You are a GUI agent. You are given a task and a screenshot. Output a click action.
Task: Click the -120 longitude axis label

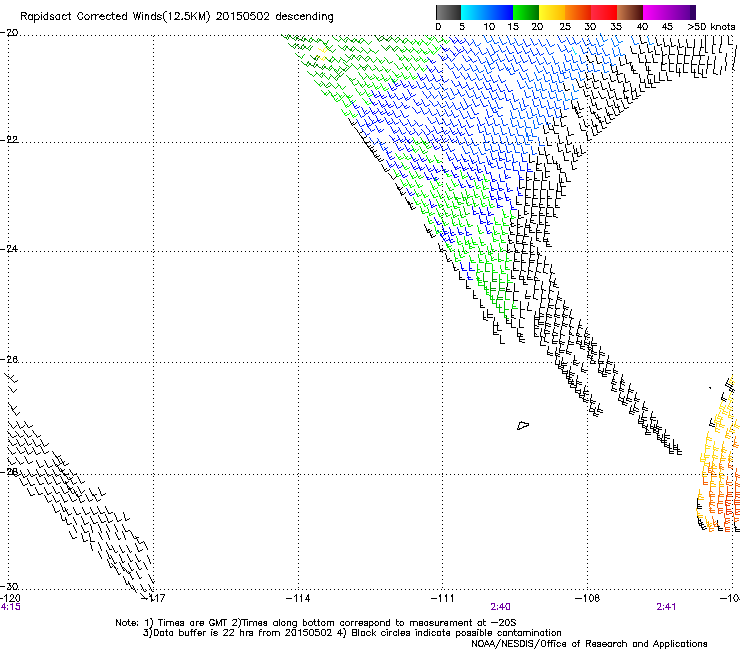[x=10, y=598]
